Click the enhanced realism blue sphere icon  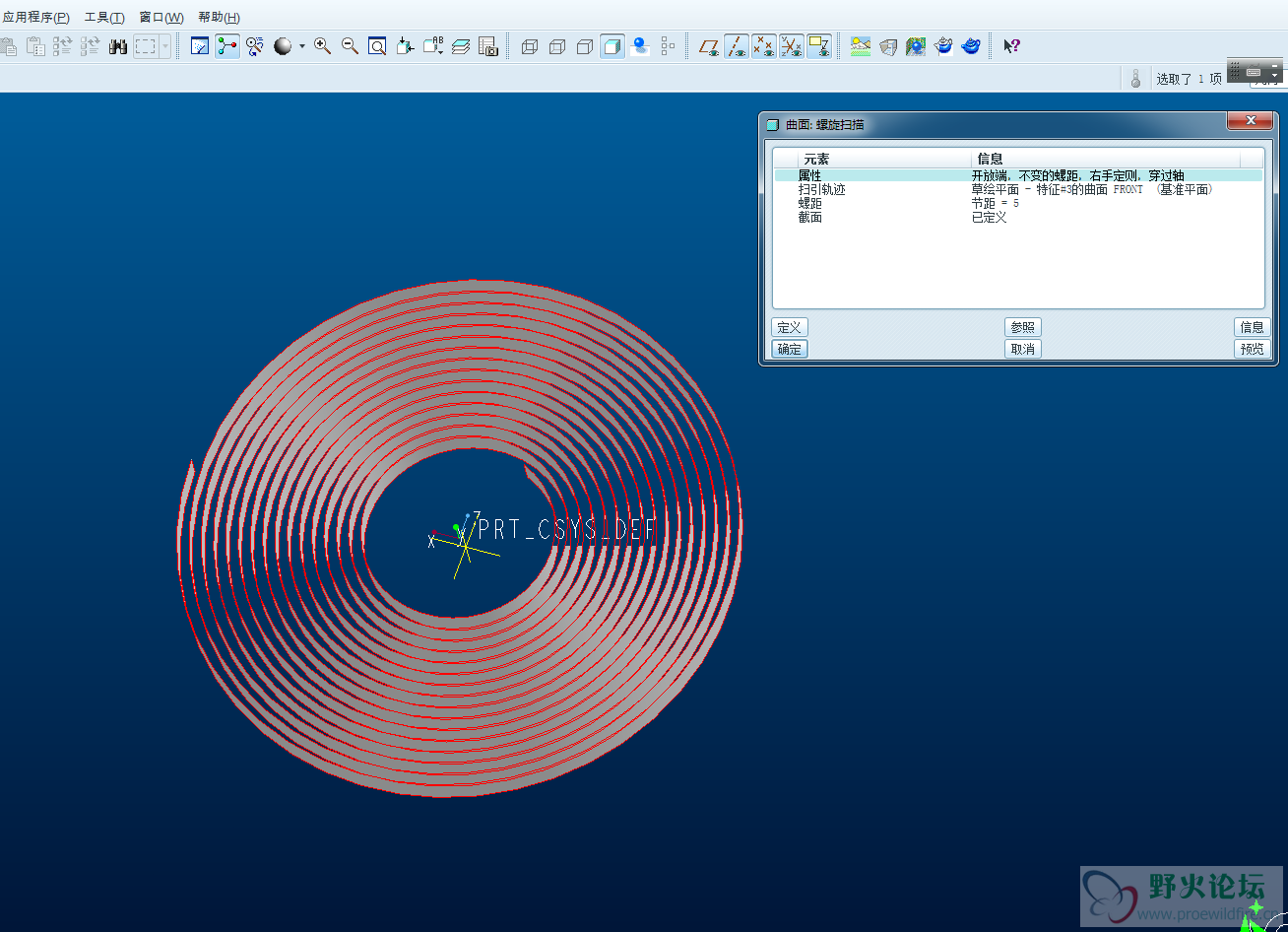(640, 46)
